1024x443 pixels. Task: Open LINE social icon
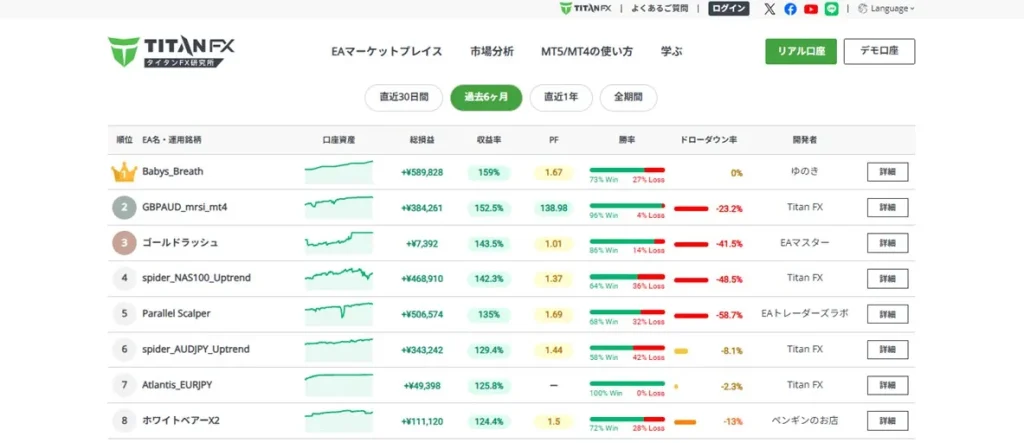click(831, 8)
